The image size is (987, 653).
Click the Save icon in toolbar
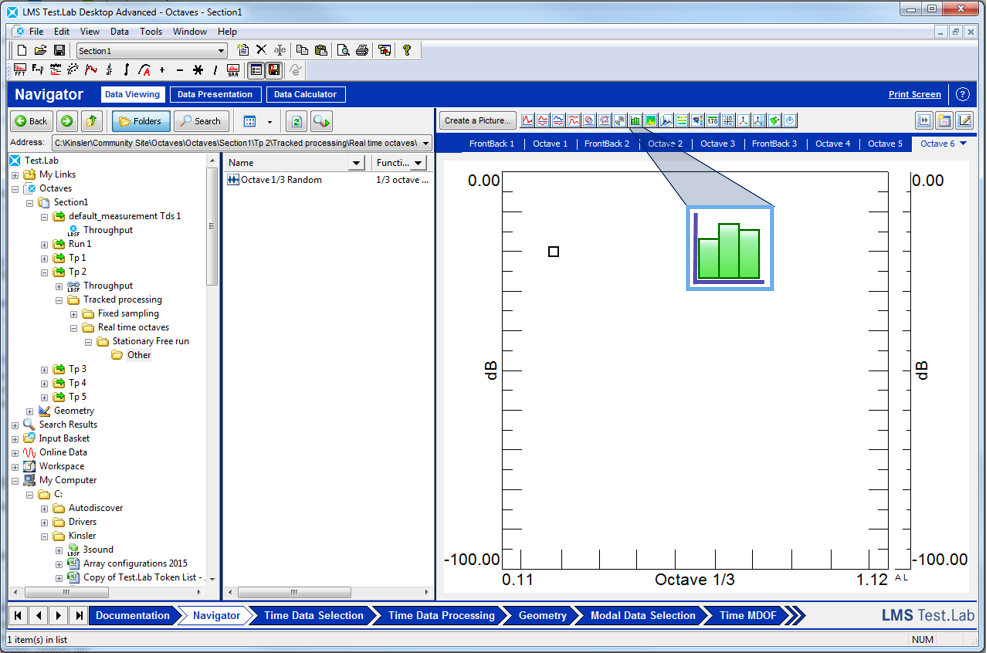tap(59, 50)
